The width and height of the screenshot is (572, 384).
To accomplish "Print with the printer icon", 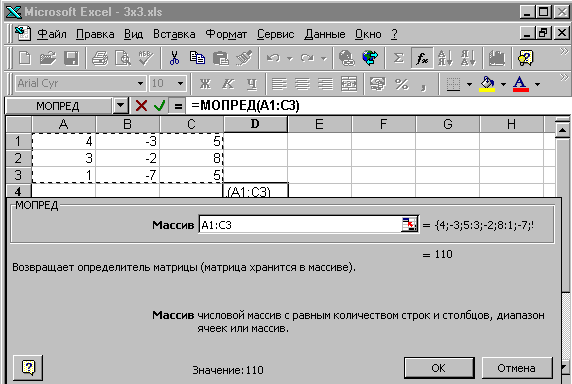I will point(100,58).
